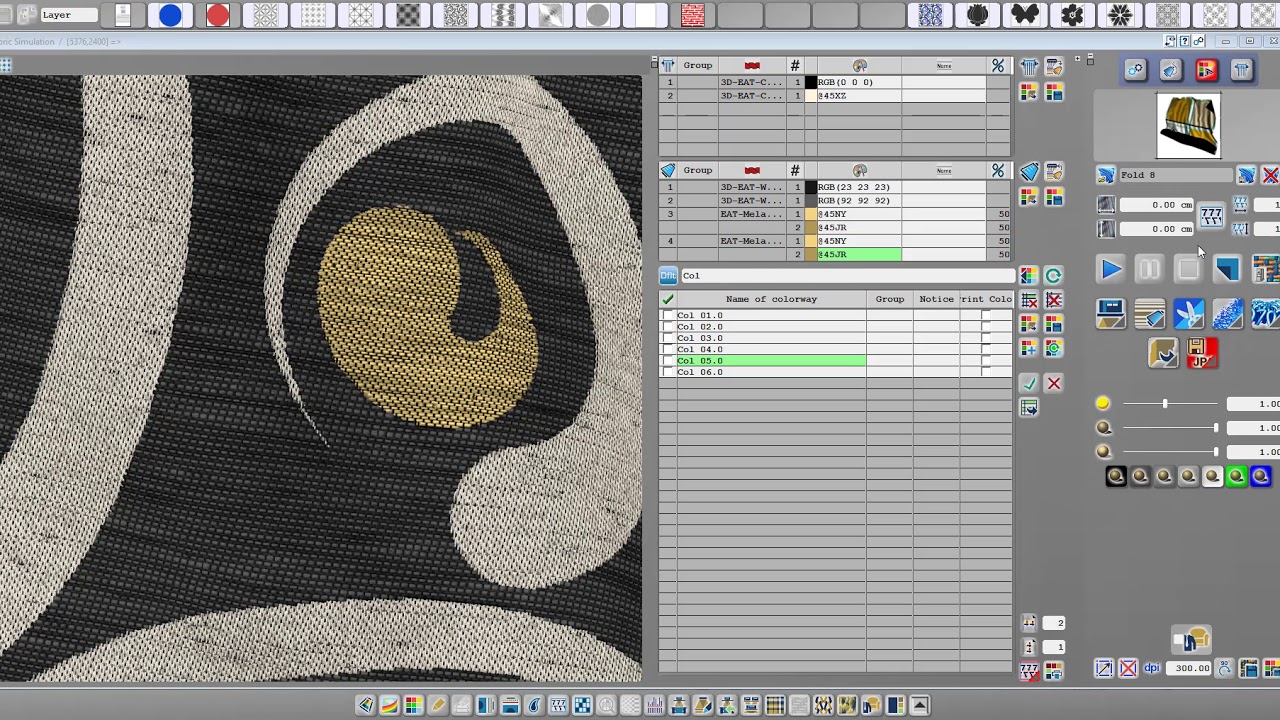The image size is (1280, 720).
Task: Save the simulation as JPG
Action: click(x=1202, y=354)
